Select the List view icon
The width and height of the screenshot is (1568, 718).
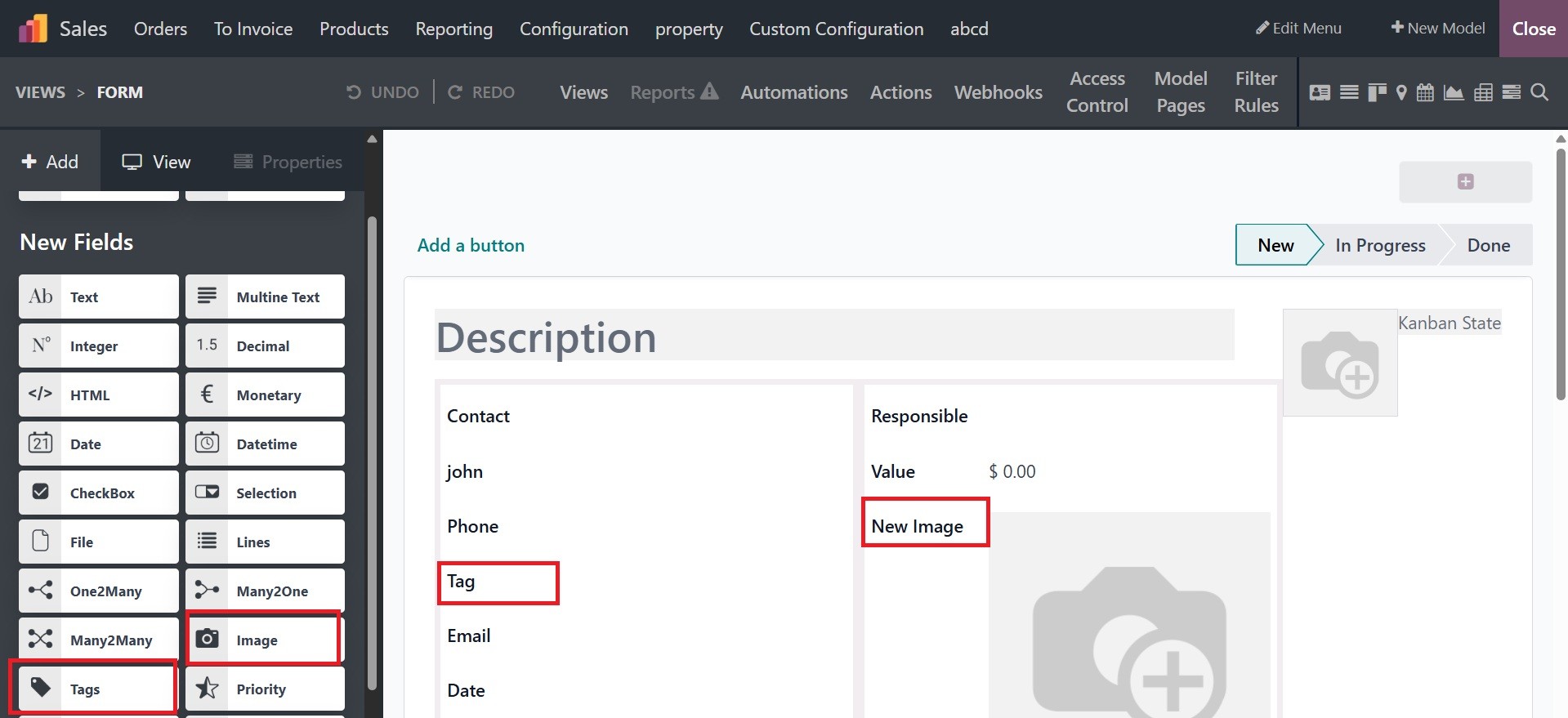coord(1349,92)
